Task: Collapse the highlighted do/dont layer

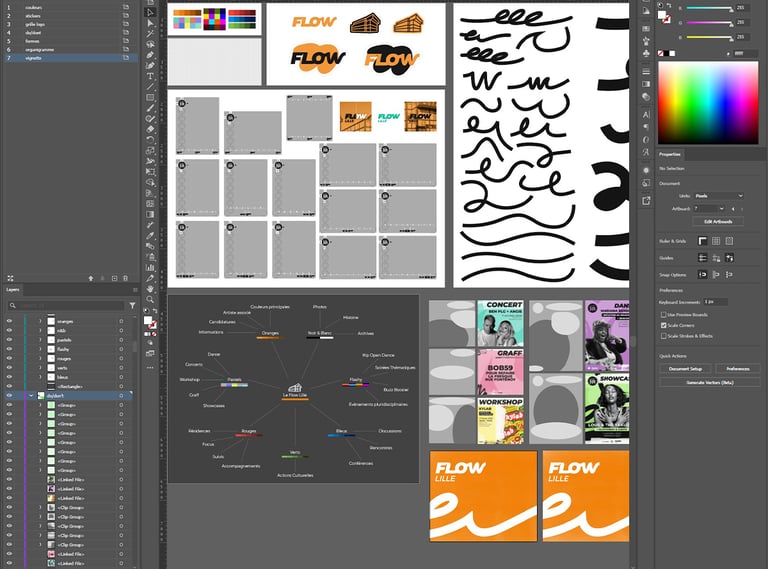Action: tap(31, 396)
